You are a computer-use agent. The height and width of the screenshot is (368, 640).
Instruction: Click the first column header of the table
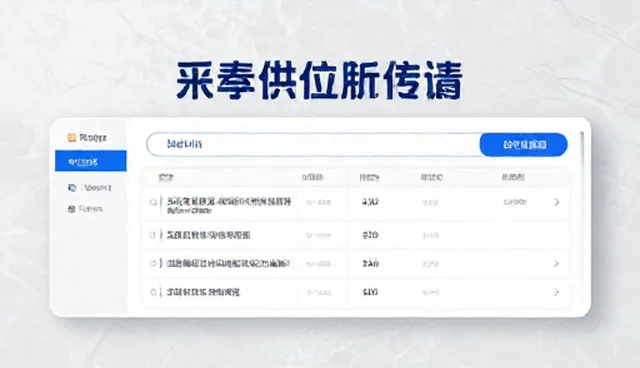[166, 177]
